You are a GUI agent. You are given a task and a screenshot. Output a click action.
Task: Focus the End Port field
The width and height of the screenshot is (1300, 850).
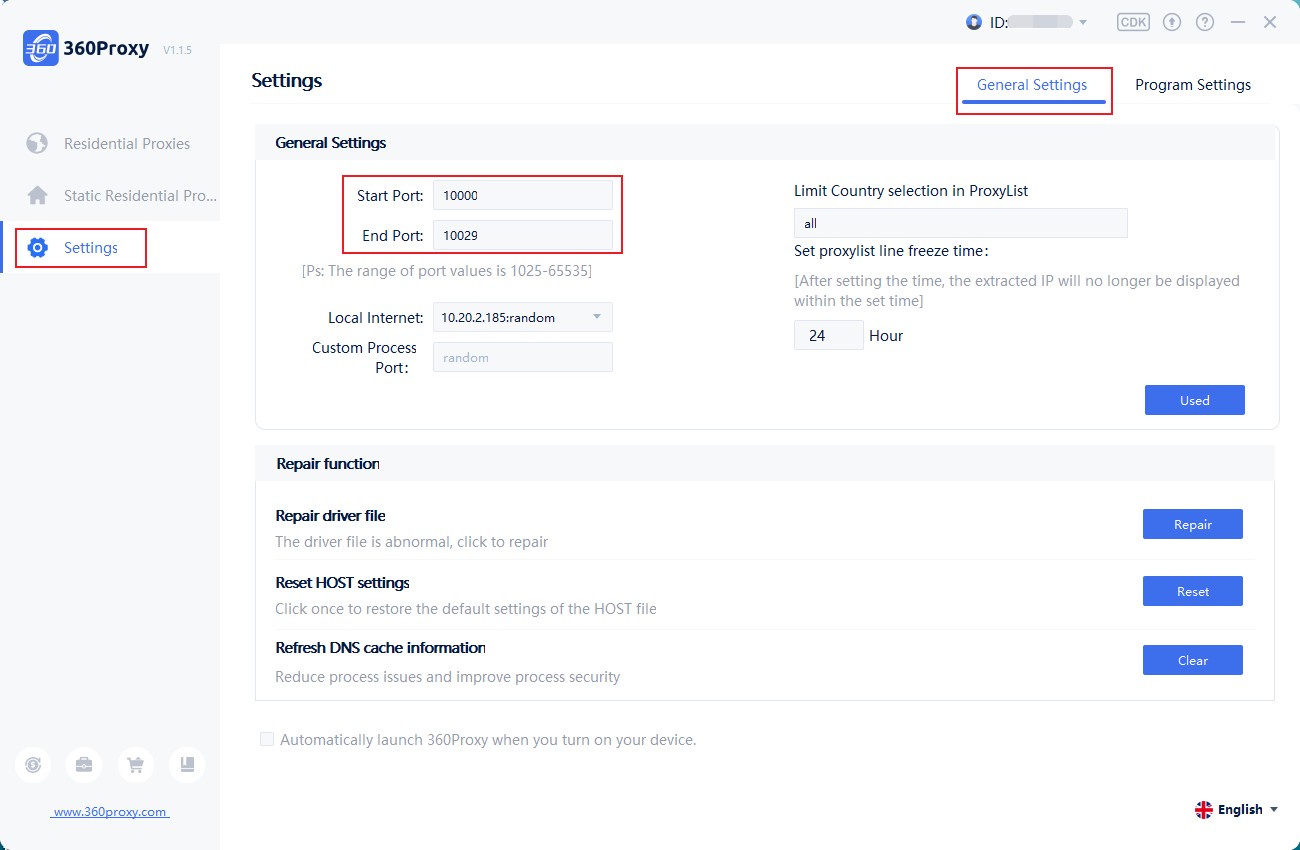click(523, 235)
